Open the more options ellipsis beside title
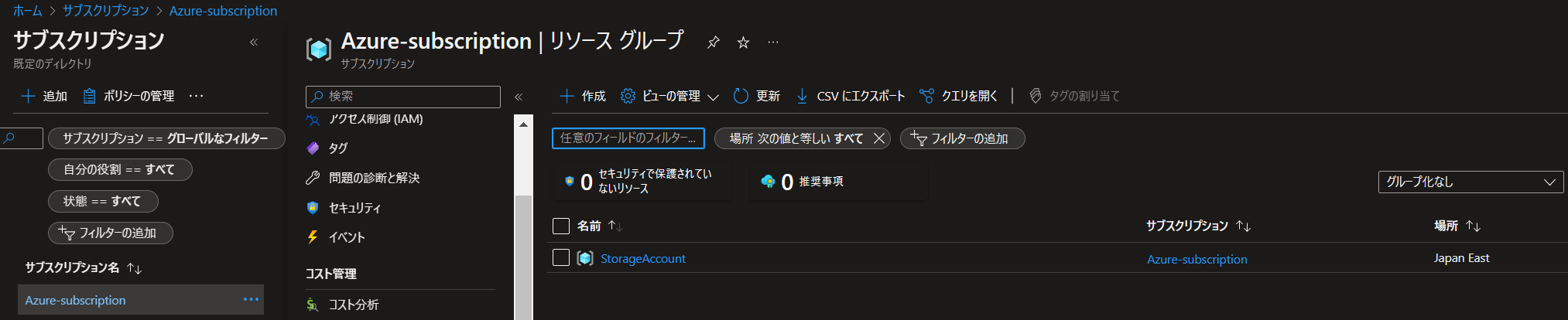Viewport: 1568px width, 320px height. tap(773, 42)
